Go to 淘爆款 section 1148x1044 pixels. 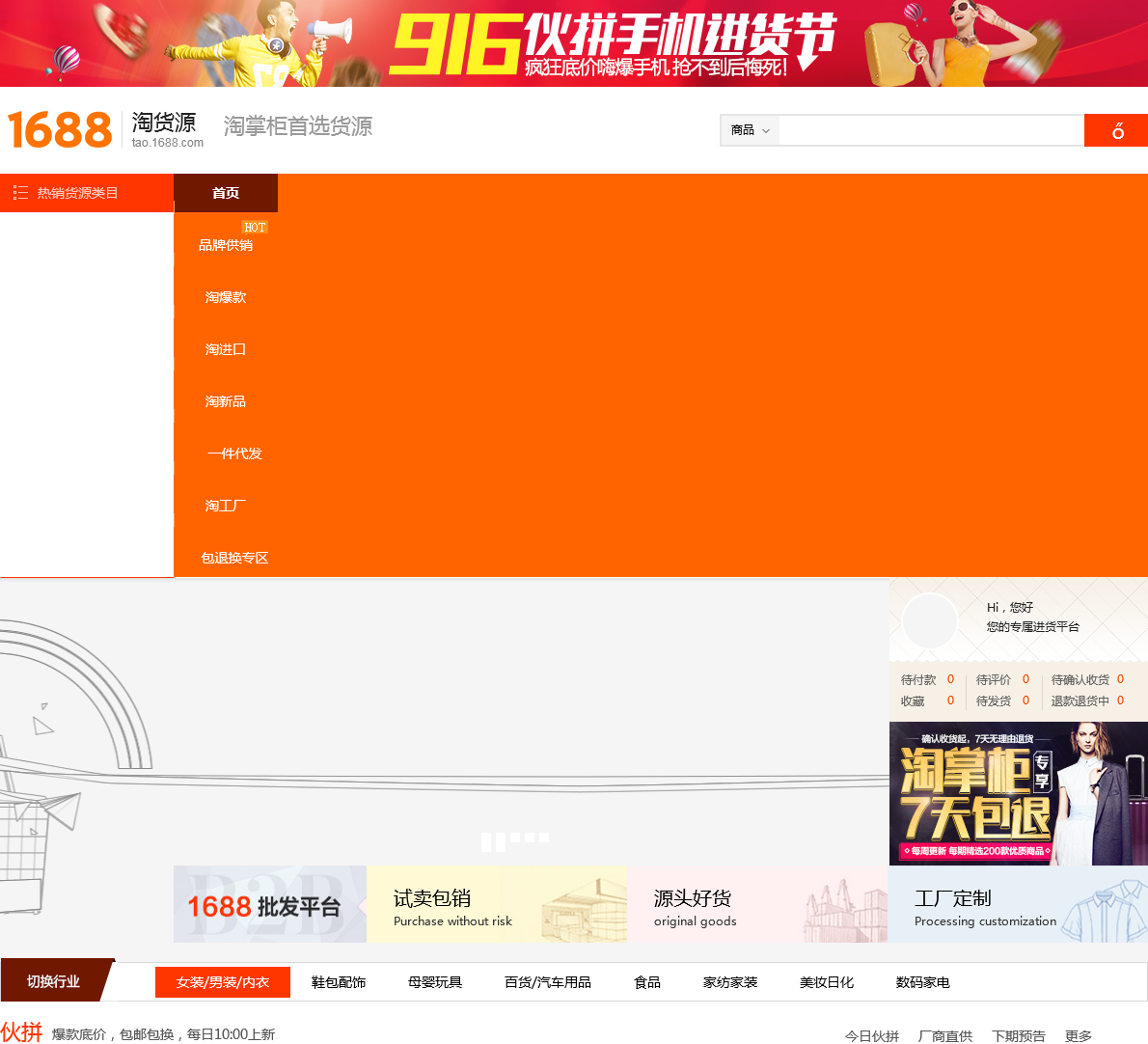pyautogui.click(x=226, y=297)
